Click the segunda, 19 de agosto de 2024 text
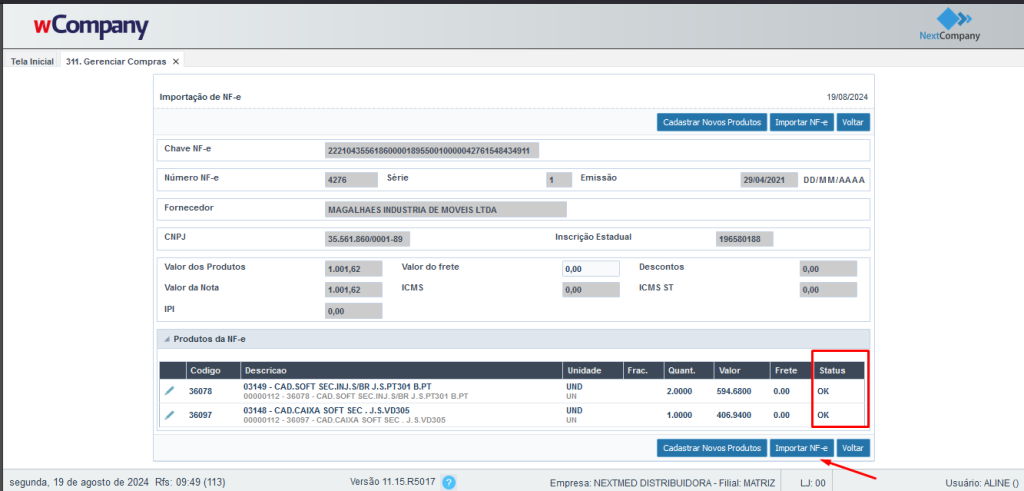Viewport: 1024px width, 491px height. [x=80, y=483]
